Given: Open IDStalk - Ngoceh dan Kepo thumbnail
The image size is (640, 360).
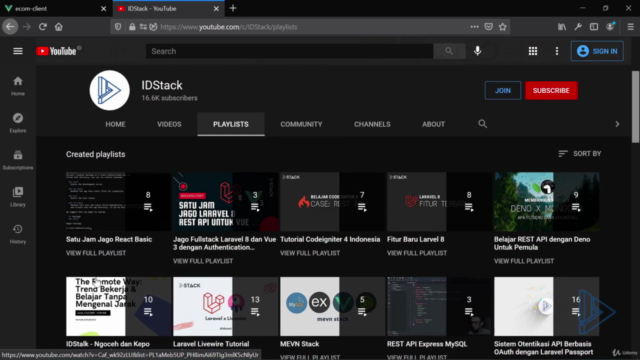Looking at the screenshot, I should click(x=118, y=307).
